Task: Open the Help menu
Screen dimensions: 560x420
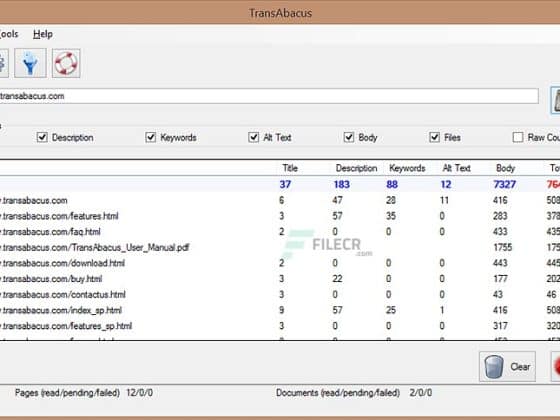Action: pos(43,34)
